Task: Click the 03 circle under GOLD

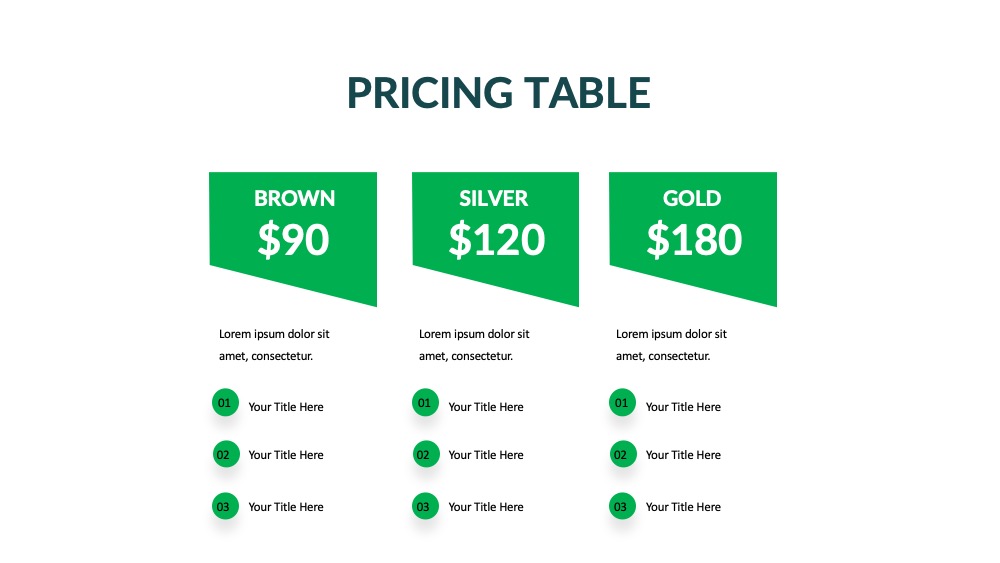Action: [622, 506]
